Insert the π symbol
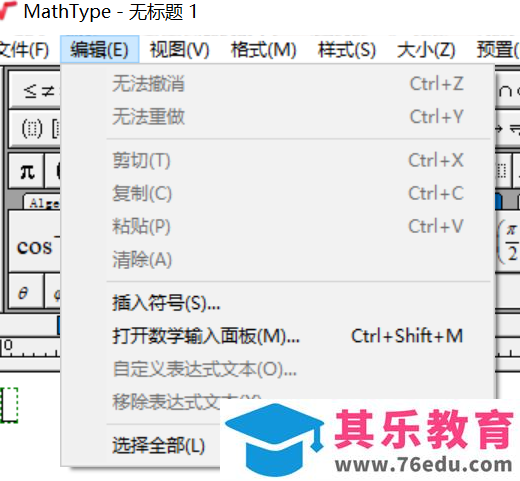The height and width of the screenshot is (481, 520). click(27, 171)
